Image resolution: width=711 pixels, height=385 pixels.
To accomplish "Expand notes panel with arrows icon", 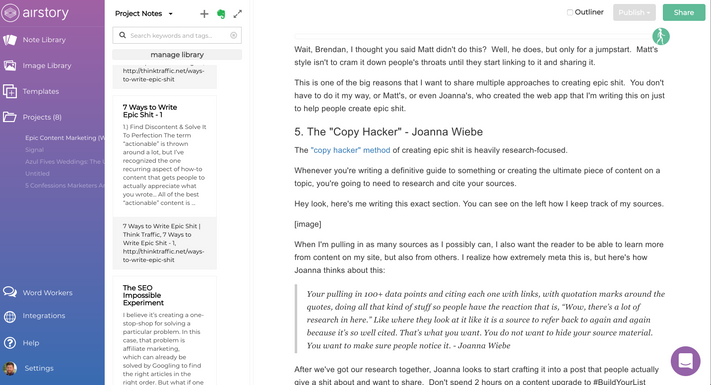I will 238,14.
